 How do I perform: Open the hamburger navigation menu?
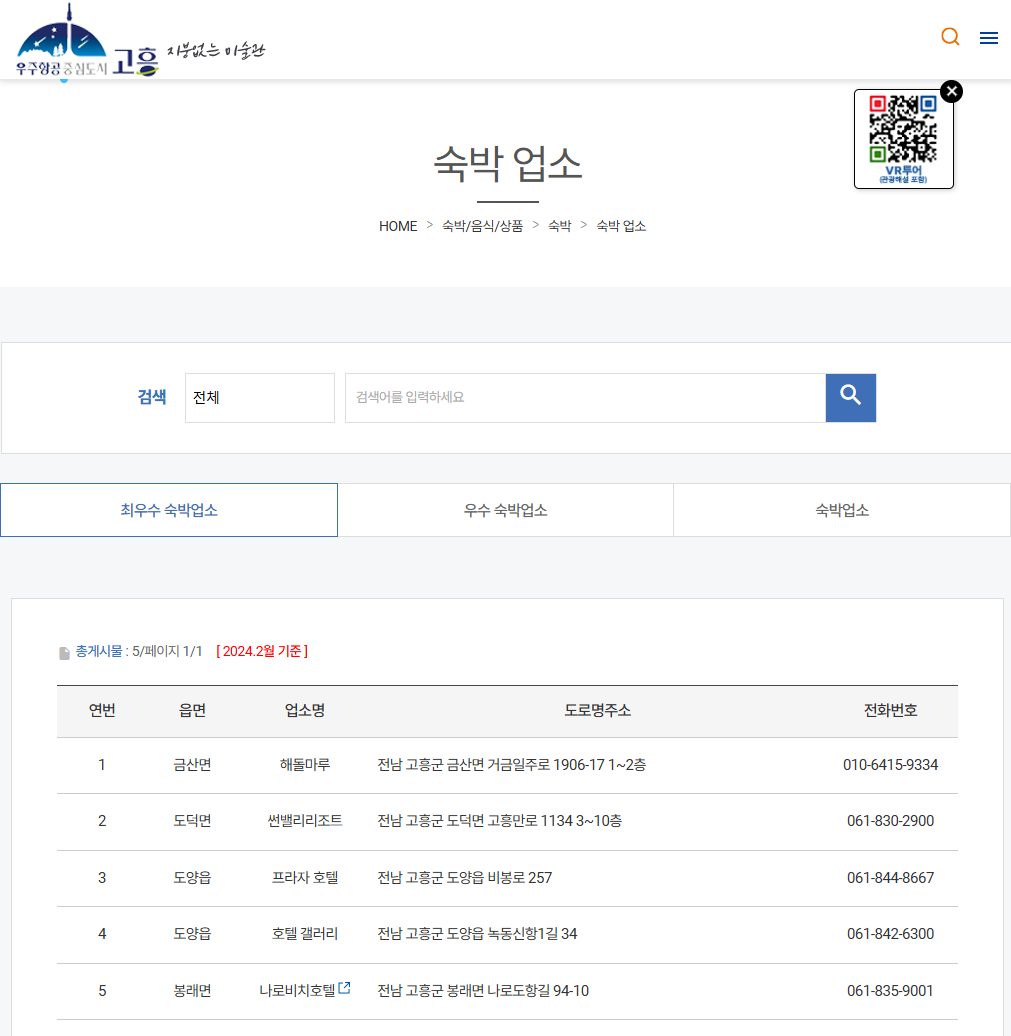coord(989,37)
